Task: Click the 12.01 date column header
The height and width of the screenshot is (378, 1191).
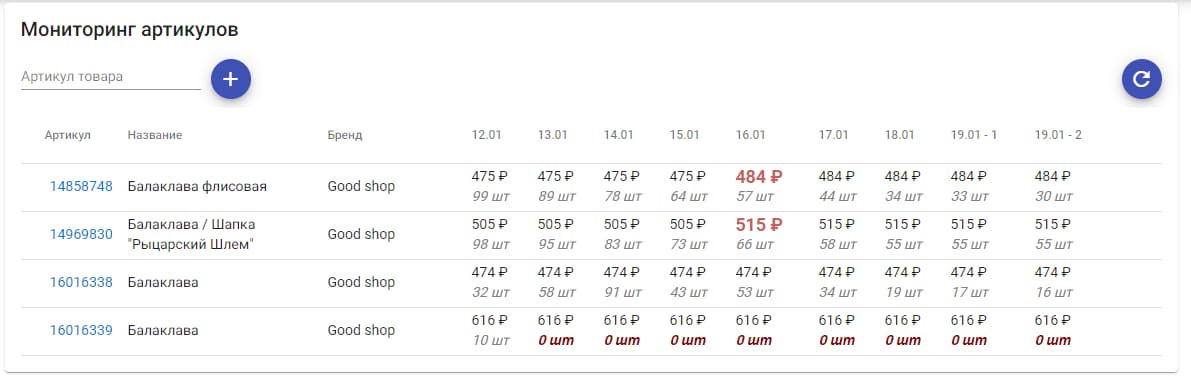Action: coord(487,135)
